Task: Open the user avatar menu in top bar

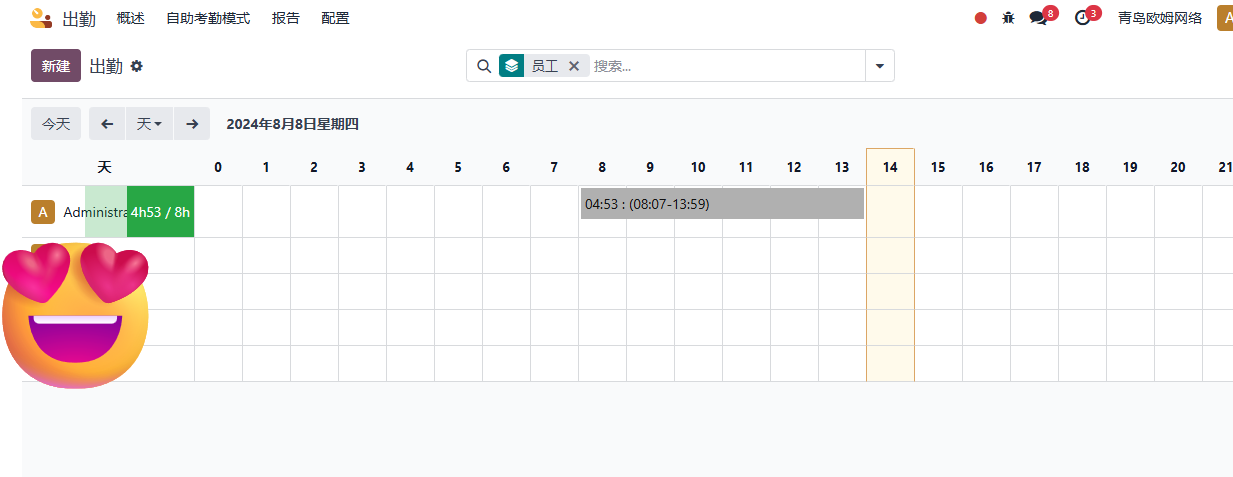Action: [1225, 18]
